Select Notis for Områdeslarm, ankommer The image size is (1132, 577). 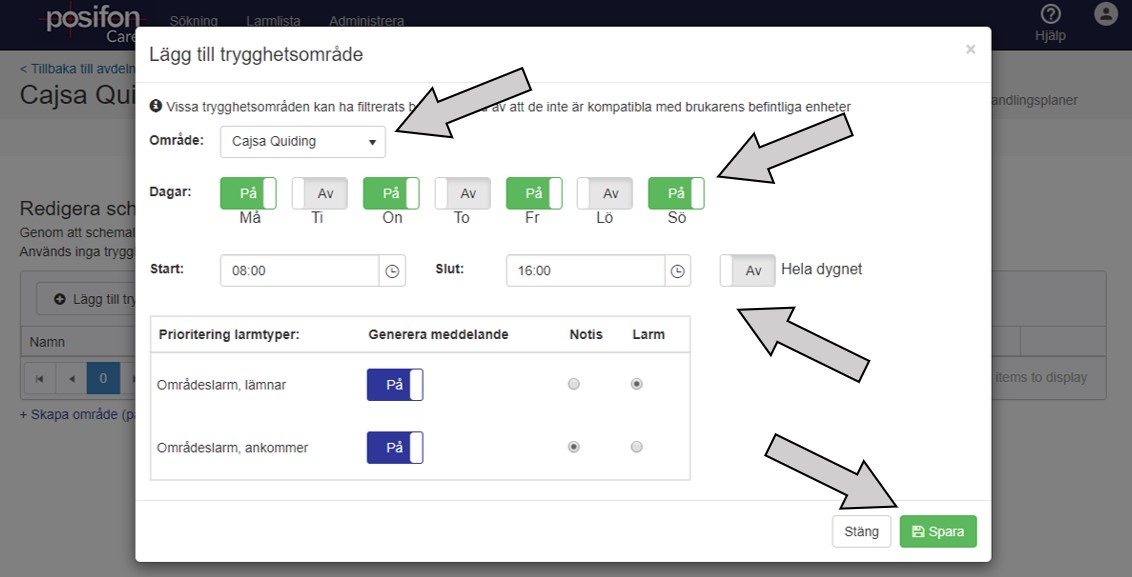click(574, 447)
